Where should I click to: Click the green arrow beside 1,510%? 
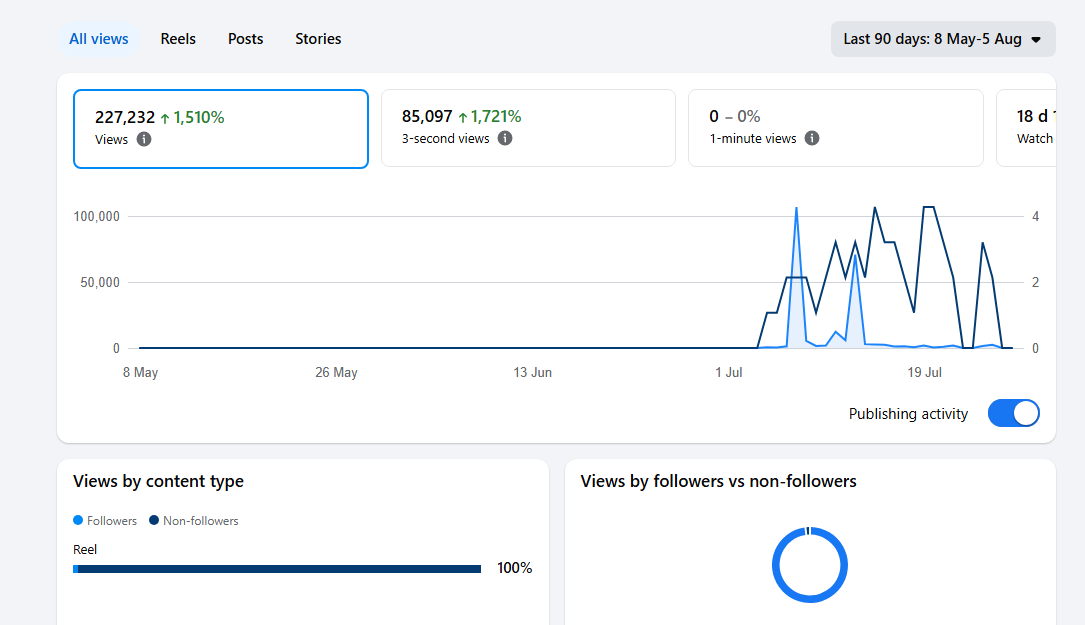165,118
